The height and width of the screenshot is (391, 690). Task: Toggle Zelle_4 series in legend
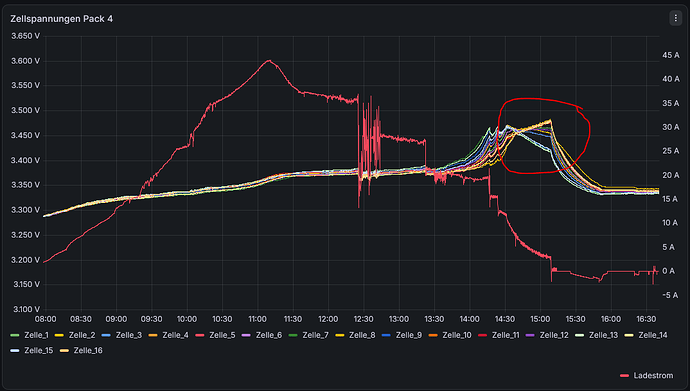point(168,335)
